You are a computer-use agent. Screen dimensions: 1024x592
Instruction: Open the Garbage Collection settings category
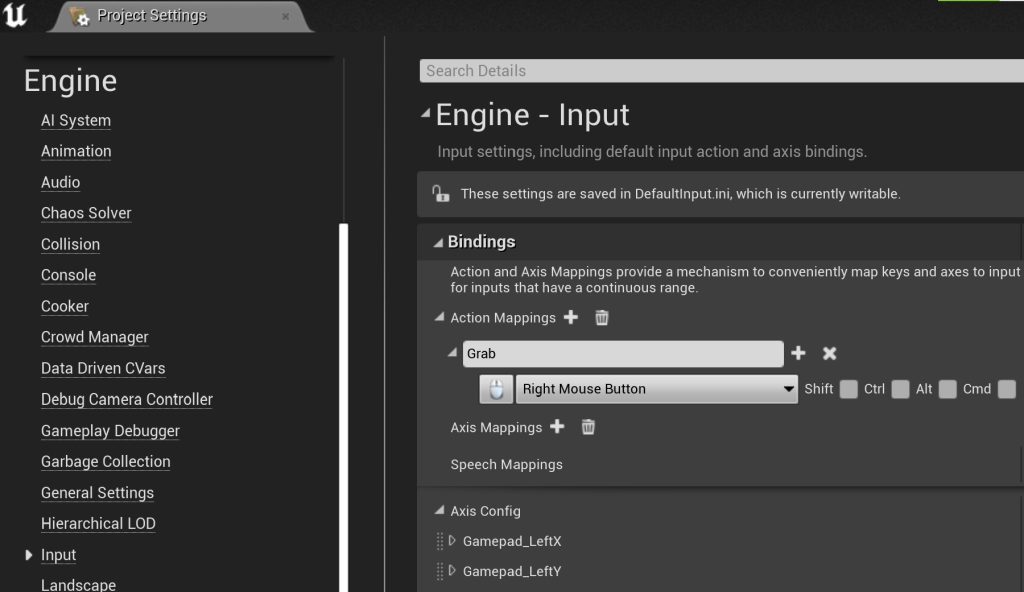pyautogui.click(x=105, y=461)
